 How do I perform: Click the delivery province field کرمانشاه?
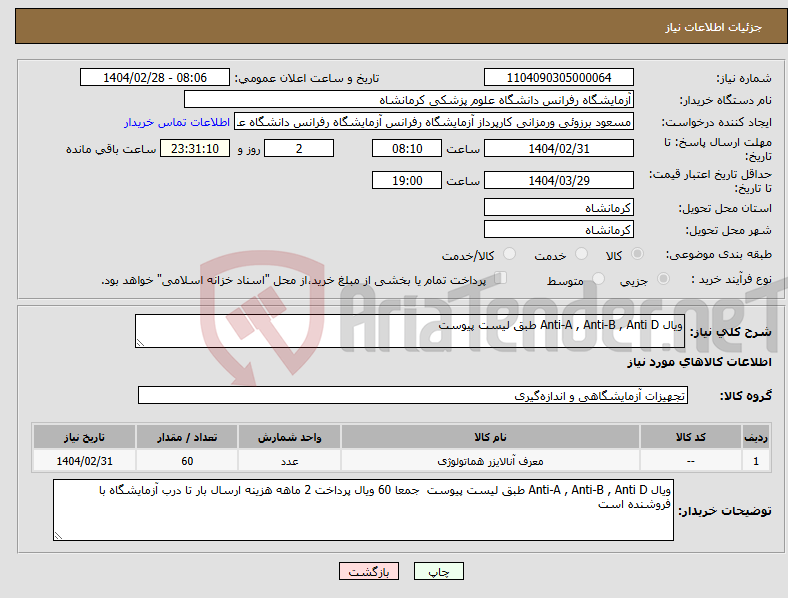pyautogui.click(x=558, y=207)
